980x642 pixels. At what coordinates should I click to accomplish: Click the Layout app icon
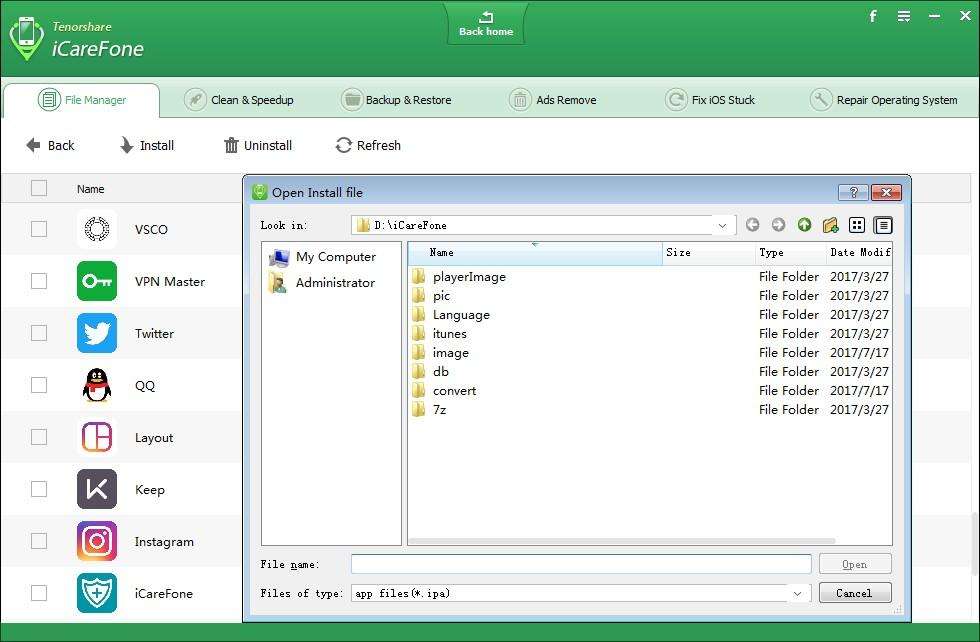[97, 437]
